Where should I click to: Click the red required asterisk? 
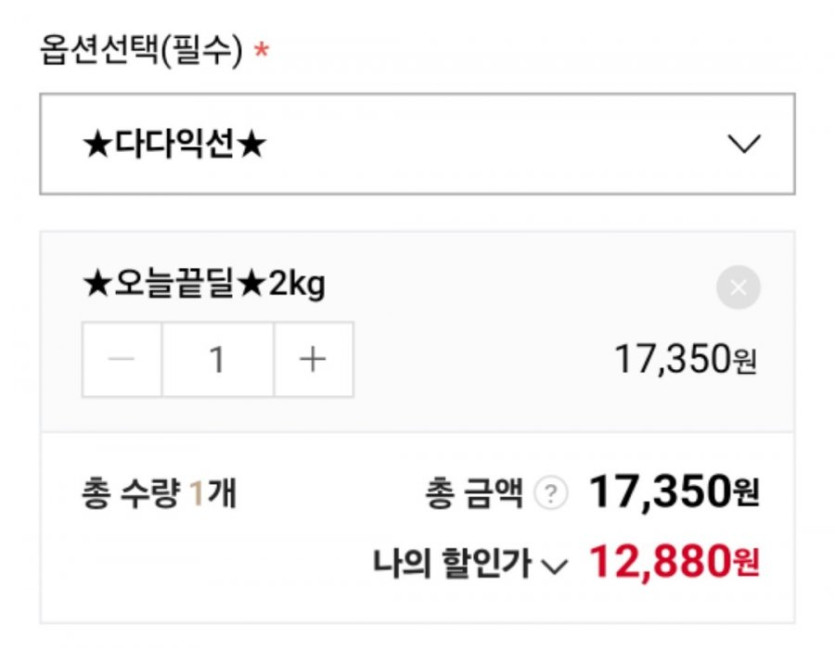tap(261, 50)
